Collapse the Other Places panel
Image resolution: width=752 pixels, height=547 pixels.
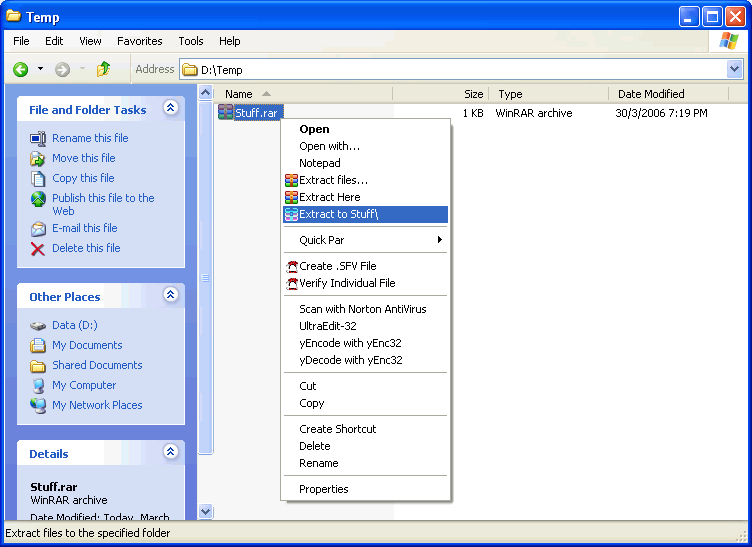(x=170, y=295)
